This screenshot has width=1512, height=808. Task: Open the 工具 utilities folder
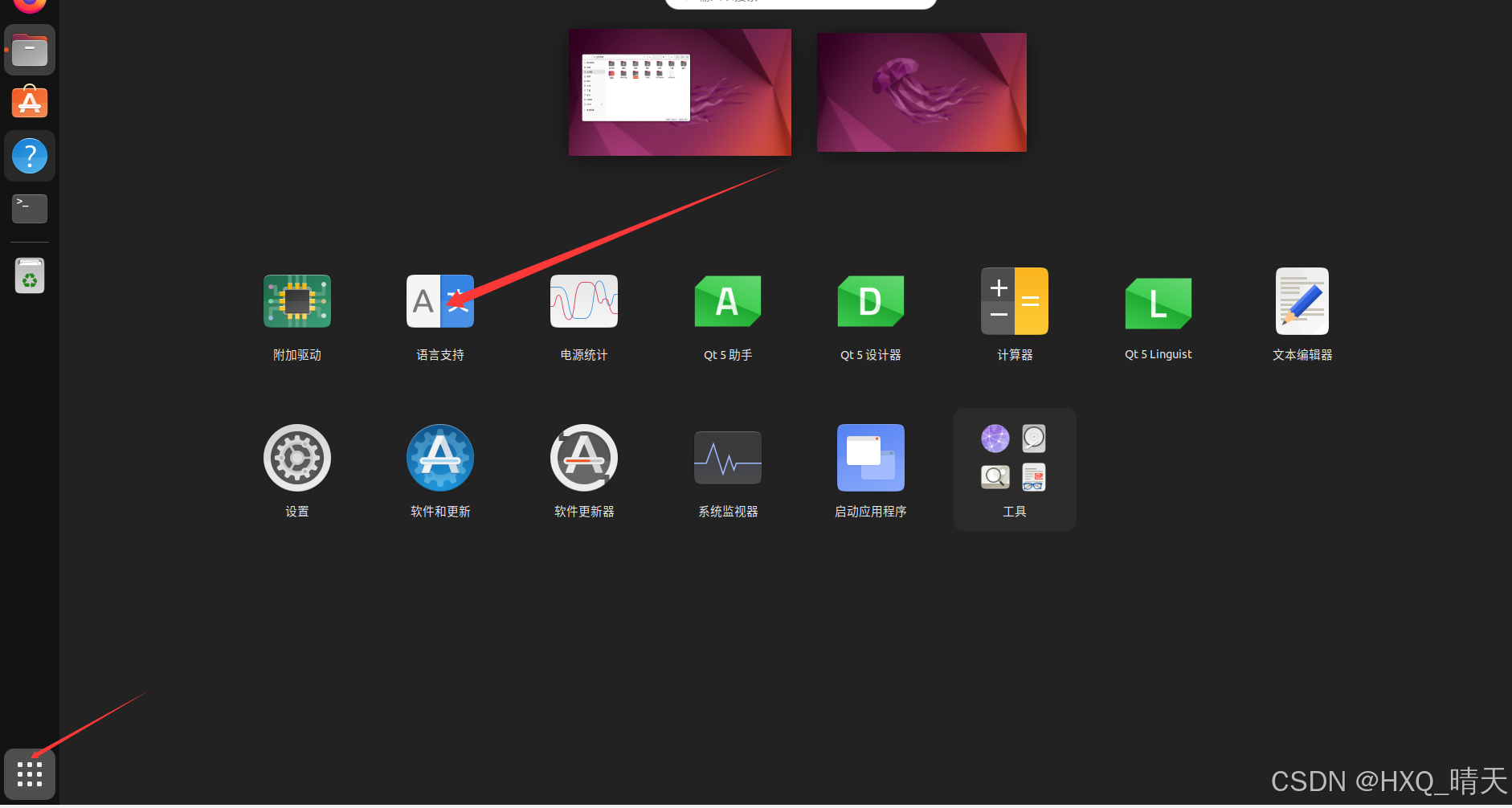[x=1015, y=469]
